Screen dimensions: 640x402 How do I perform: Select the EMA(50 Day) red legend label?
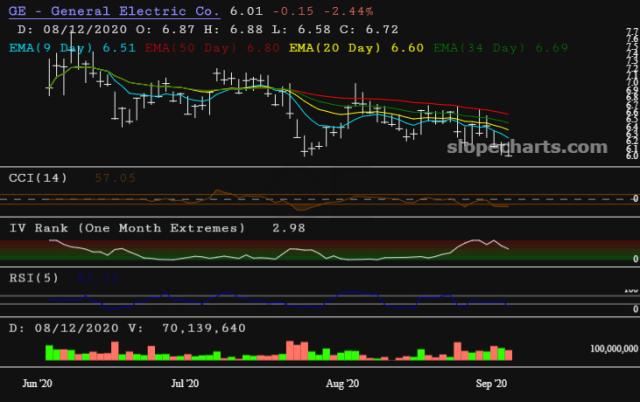point(186,46)
